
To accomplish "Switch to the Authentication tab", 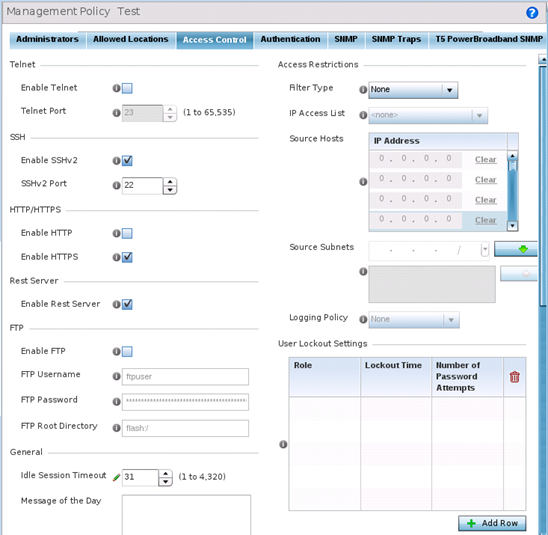I will pyautogui.click(x=290, y=39).
